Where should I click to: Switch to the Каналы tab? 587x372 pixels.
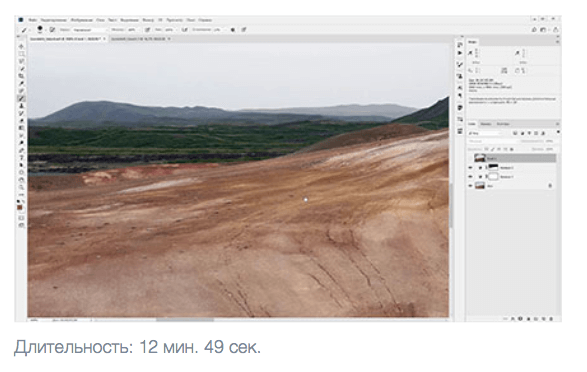(x=486, y=124)
